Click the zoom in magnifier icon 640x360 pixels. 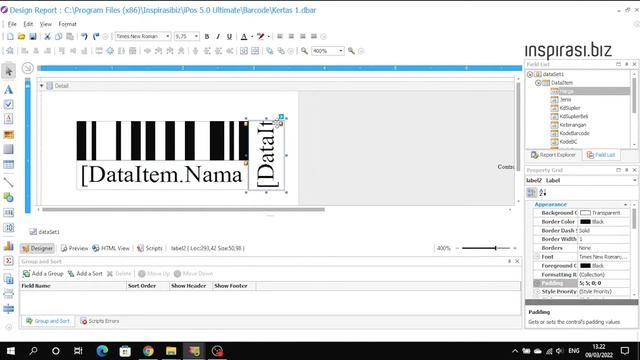tap(351, 51)
